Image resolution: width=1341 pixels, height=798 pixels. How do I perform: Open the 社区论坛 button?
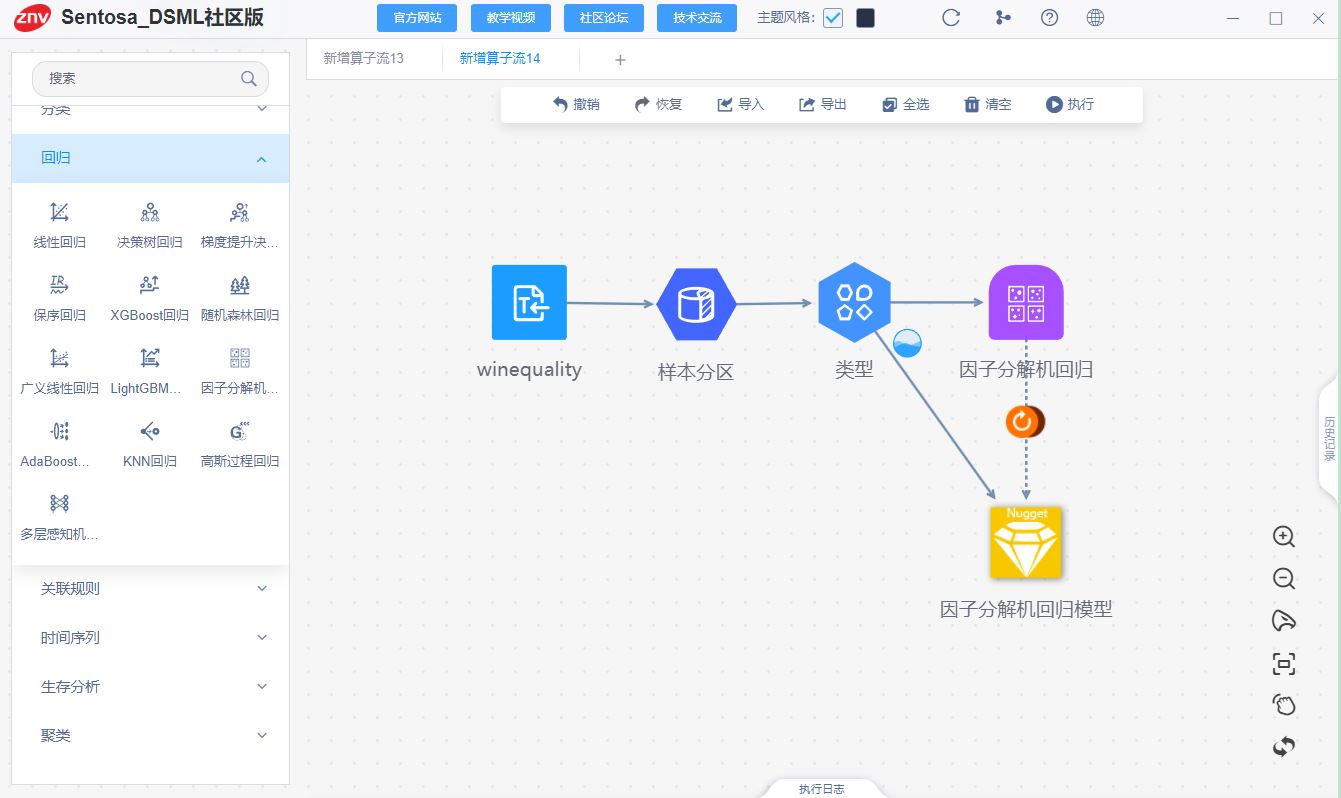[604, 18]
